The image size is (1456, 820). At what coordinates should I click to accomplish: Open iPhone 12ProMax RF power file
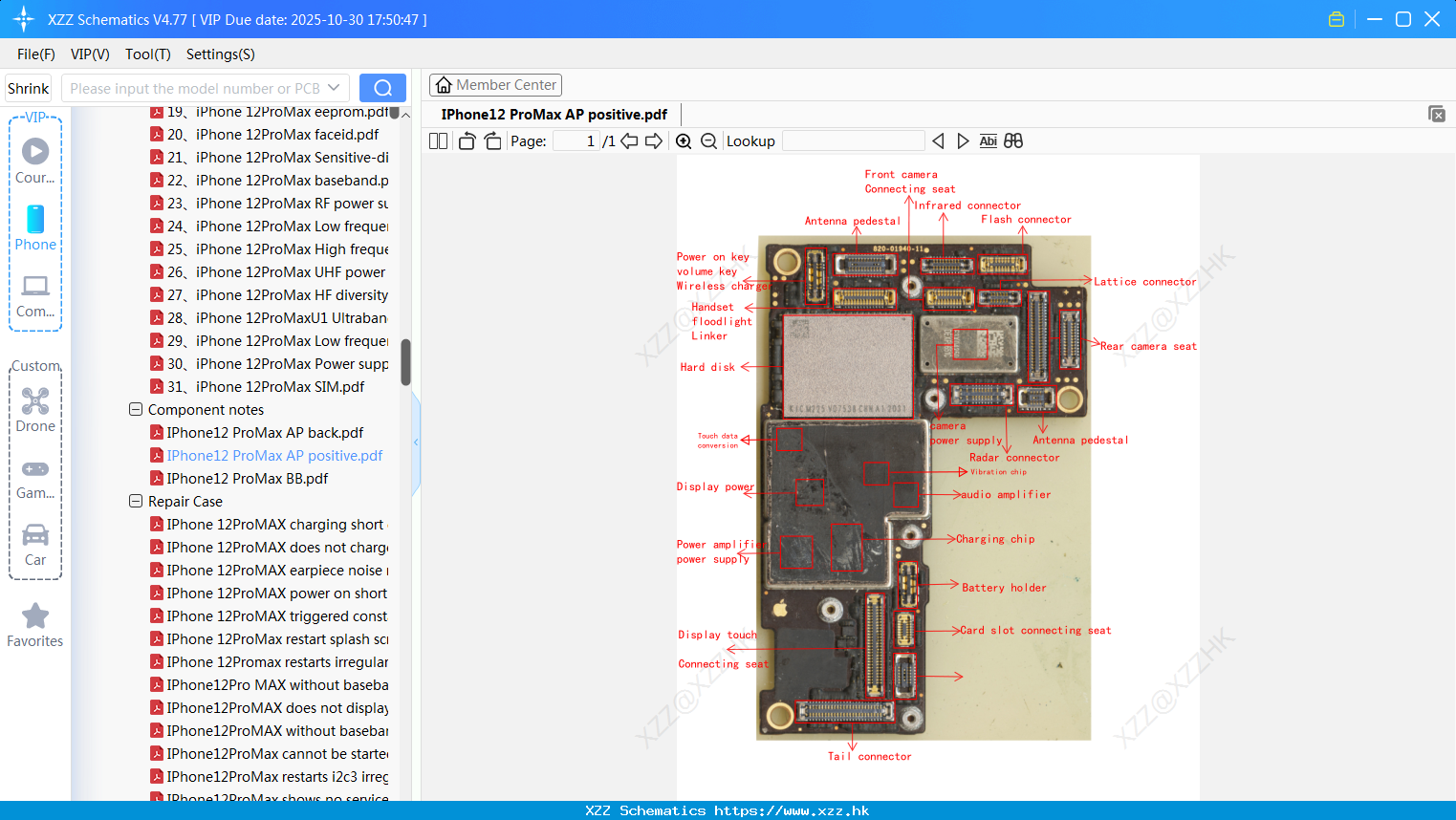pyautogui.click(x=269, y=204)
